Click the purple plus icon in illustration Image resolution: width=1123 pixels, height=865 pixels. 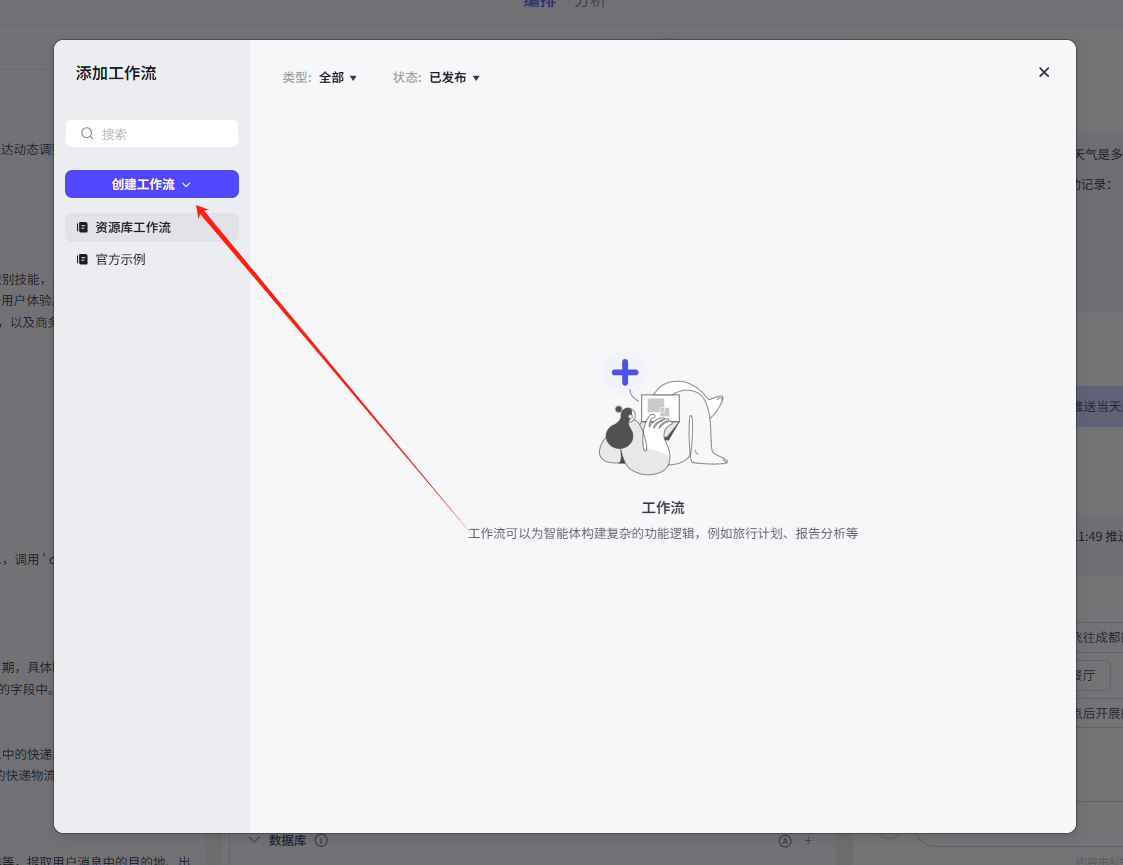point(625,373)
